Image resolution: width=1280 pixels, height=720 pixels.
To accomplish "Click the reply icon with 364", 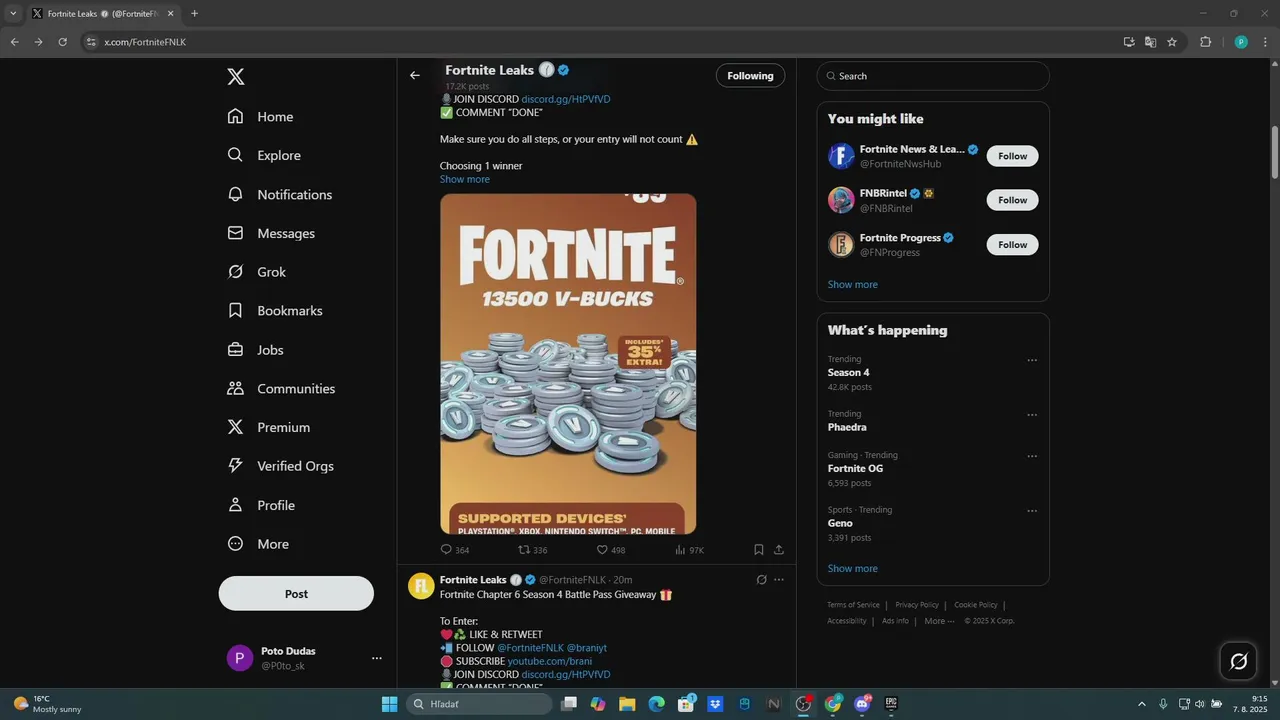I will tap(446, 550).
